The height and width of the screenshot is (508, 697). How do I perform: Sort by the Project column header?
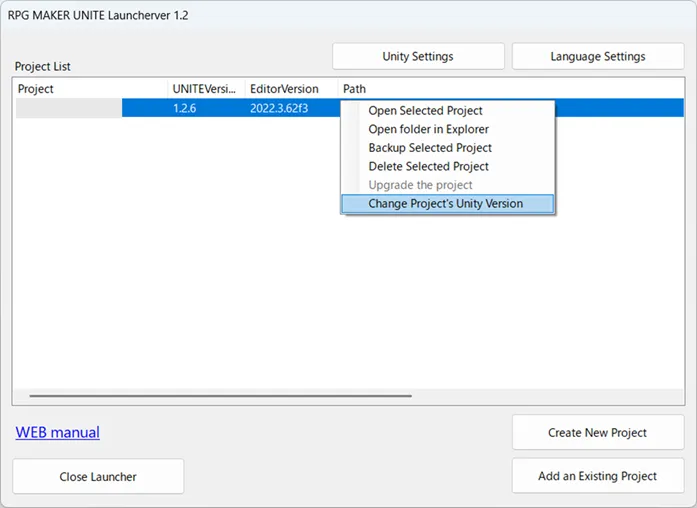tap(90, 89)
